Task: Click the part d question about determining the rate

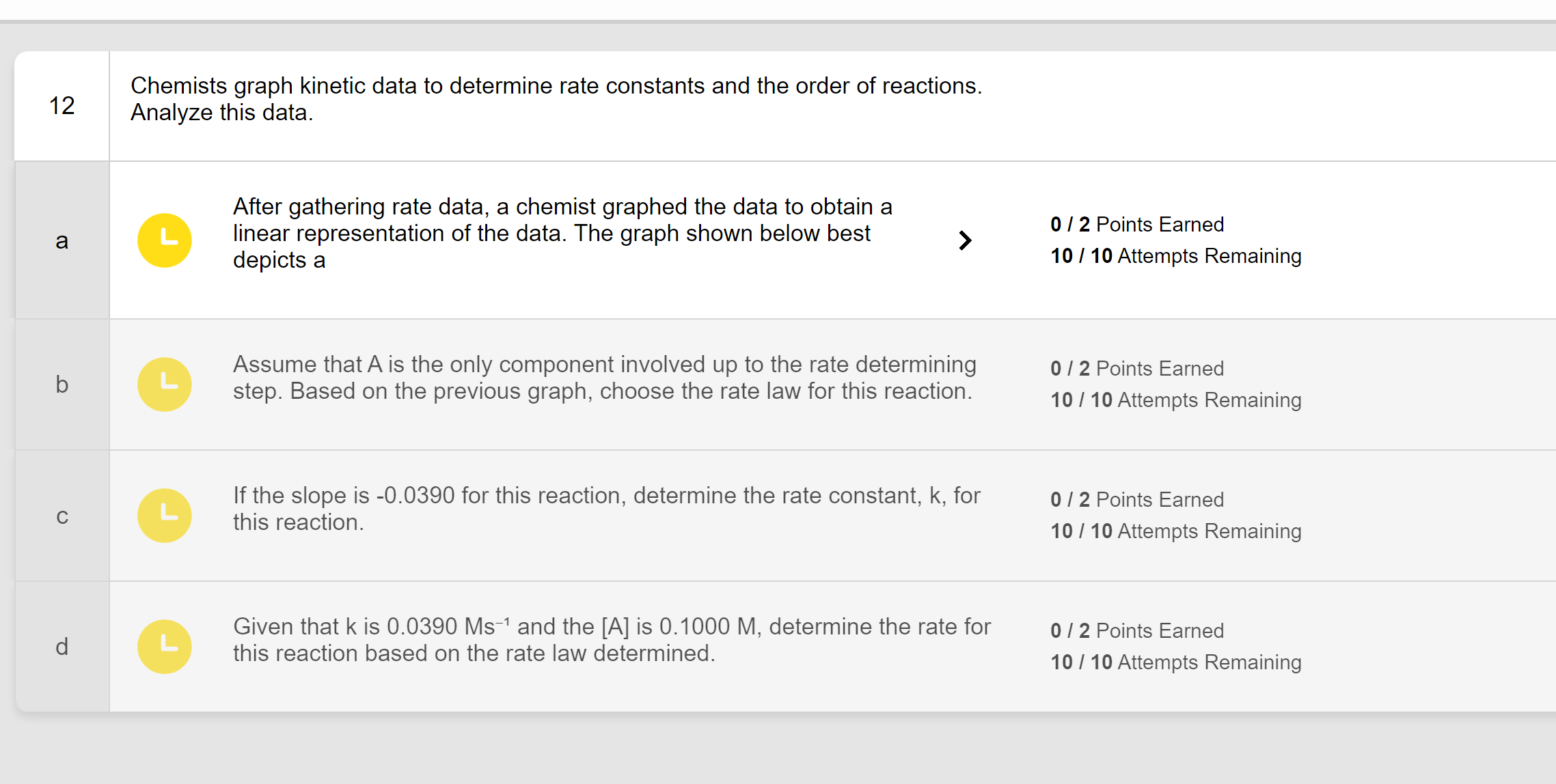Action: [x=612, y=639]
